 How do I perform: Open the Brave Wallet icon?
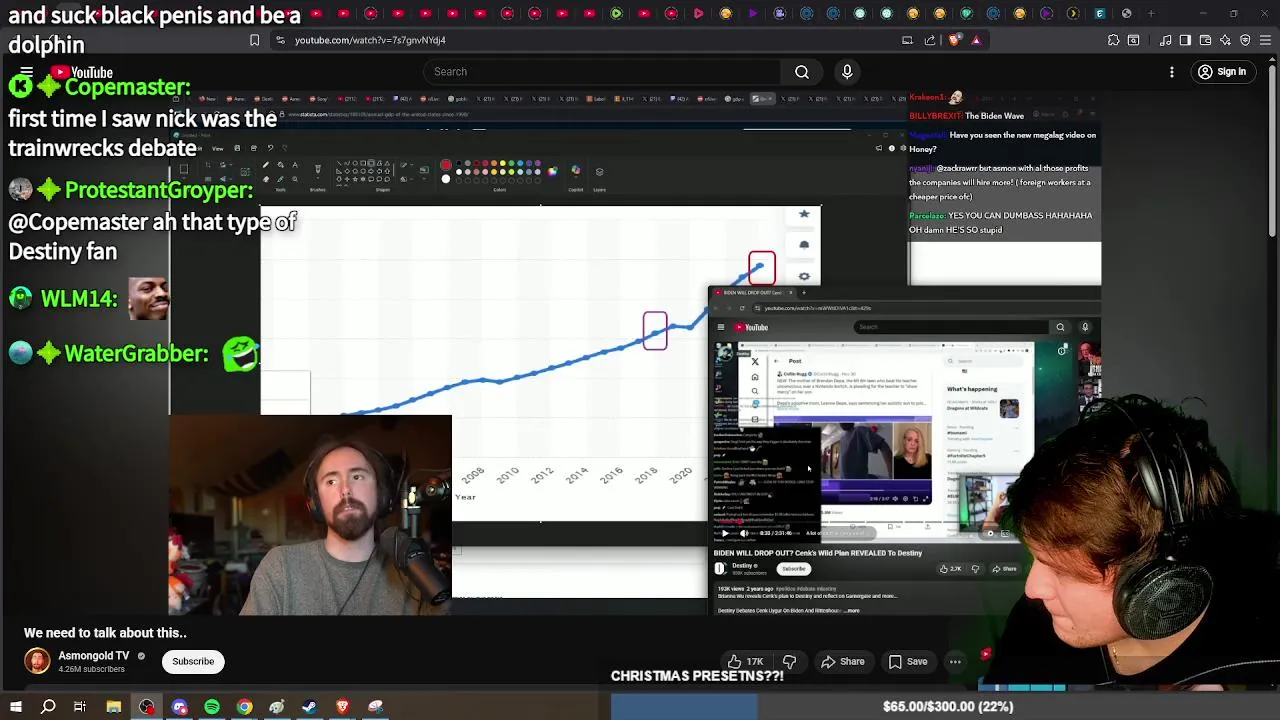[1205, 40]
